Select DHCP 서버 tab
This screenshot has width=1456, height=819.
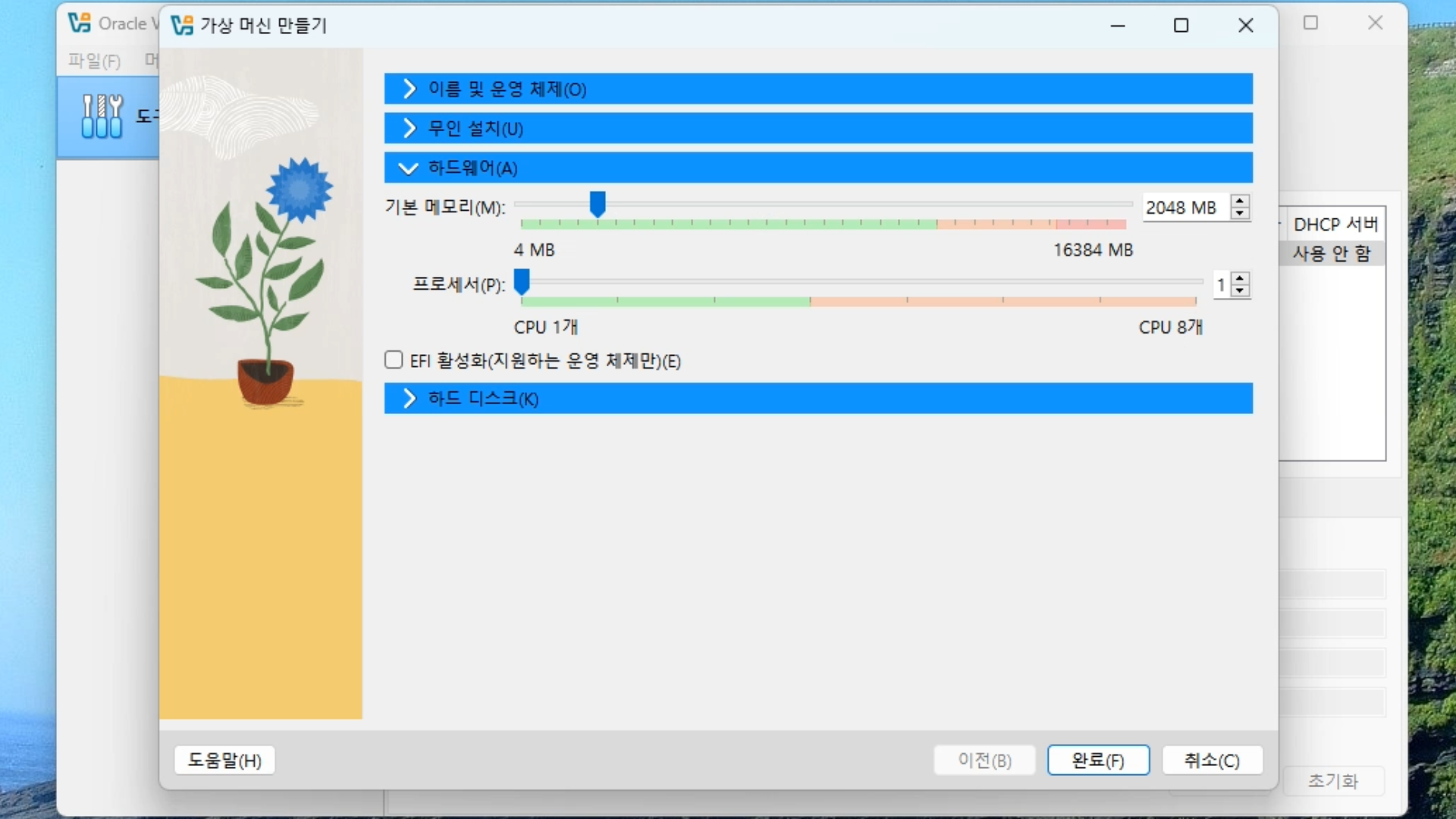click(1335, 224)
